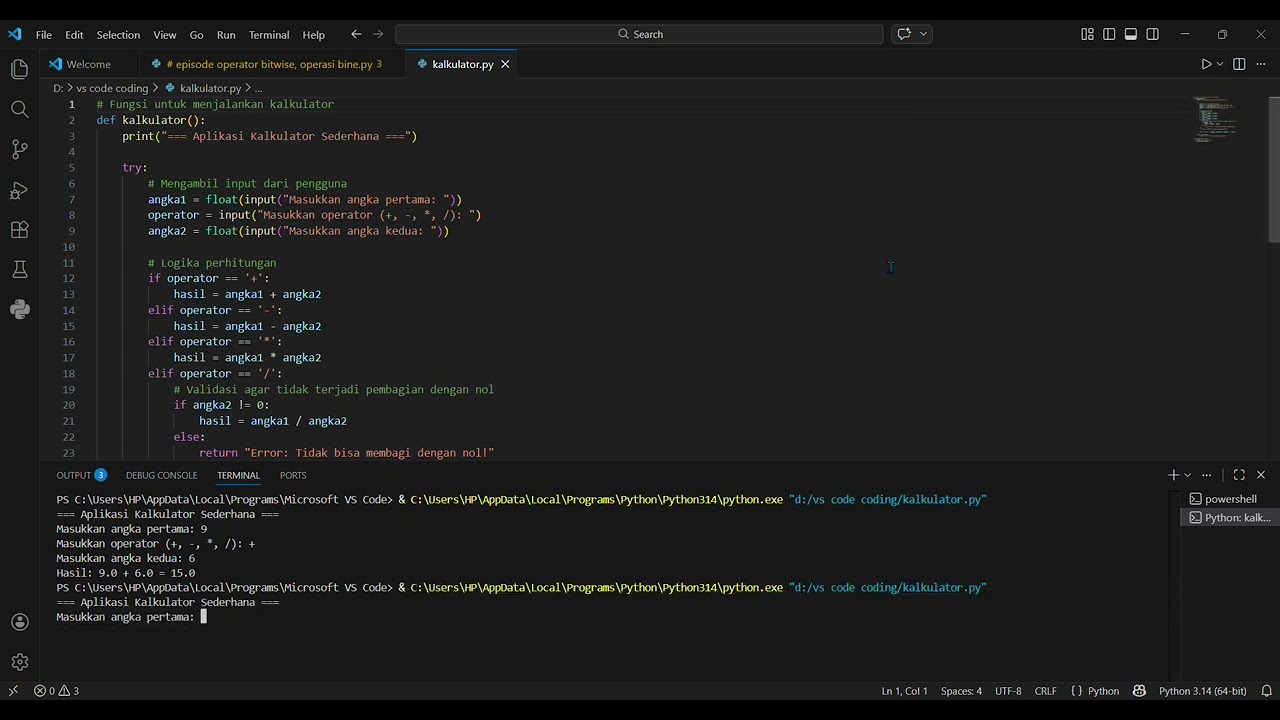Open the Edit menu

click(x=74, y=34)
